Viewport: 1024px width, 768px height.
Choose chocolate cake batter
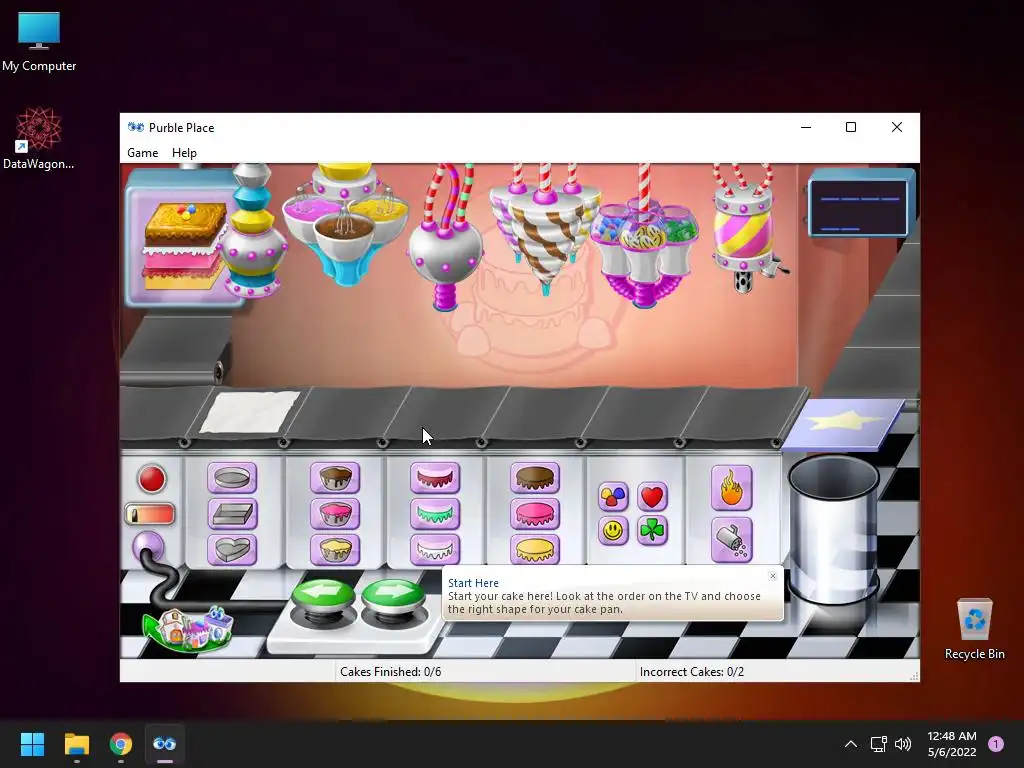pyautogui.click(x=335, y=478)
